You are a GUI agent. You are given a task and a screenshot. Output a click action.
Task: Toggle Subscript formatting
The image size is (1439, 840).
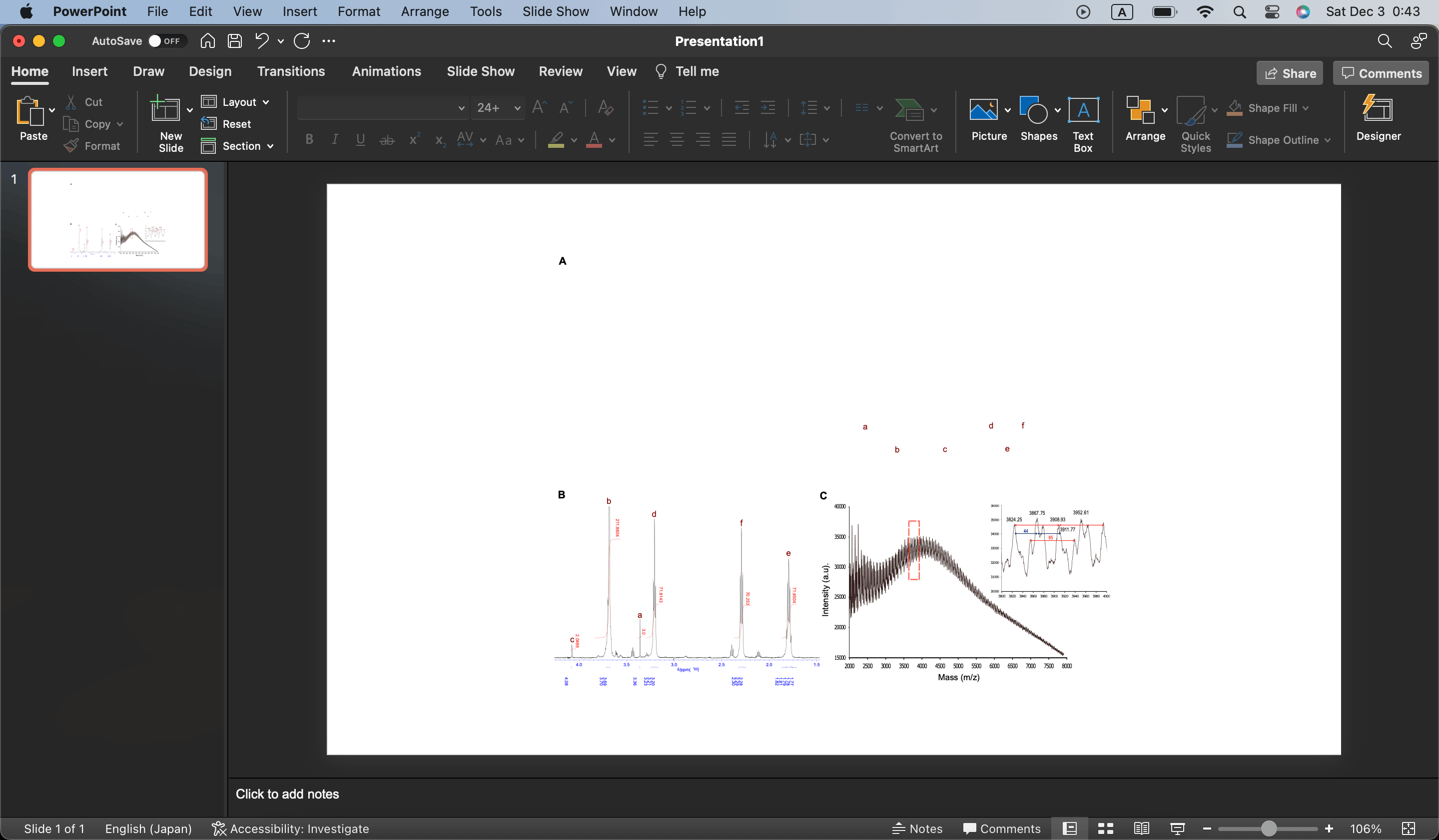[440, 140]
